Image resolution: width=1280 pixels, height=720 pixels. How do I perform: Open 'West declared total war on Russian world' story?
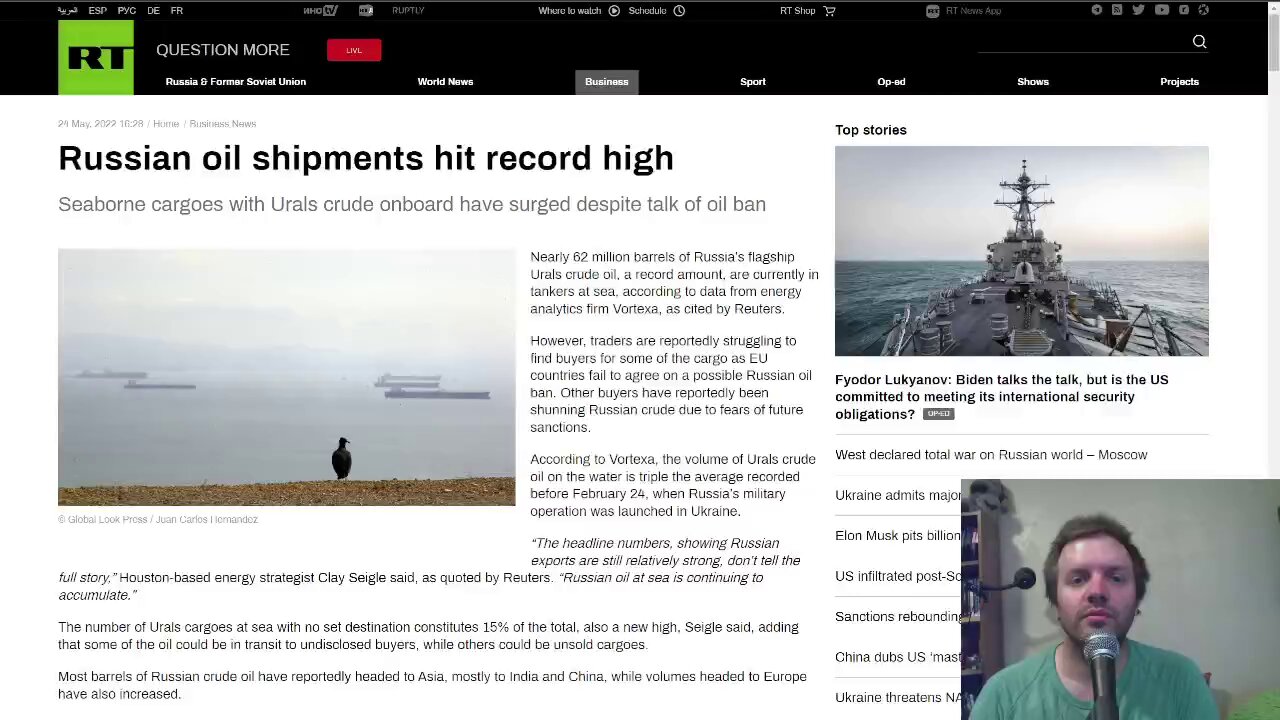click(x=991, y=455)
